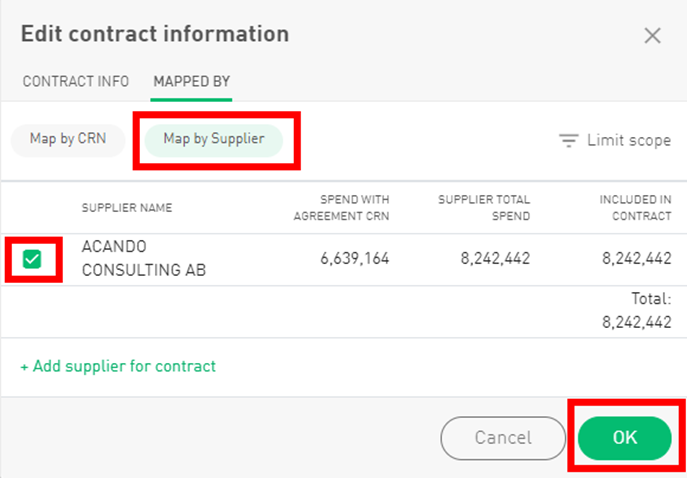Select the ACANDO CONSULTING AB supplier name

click(143, 258)
